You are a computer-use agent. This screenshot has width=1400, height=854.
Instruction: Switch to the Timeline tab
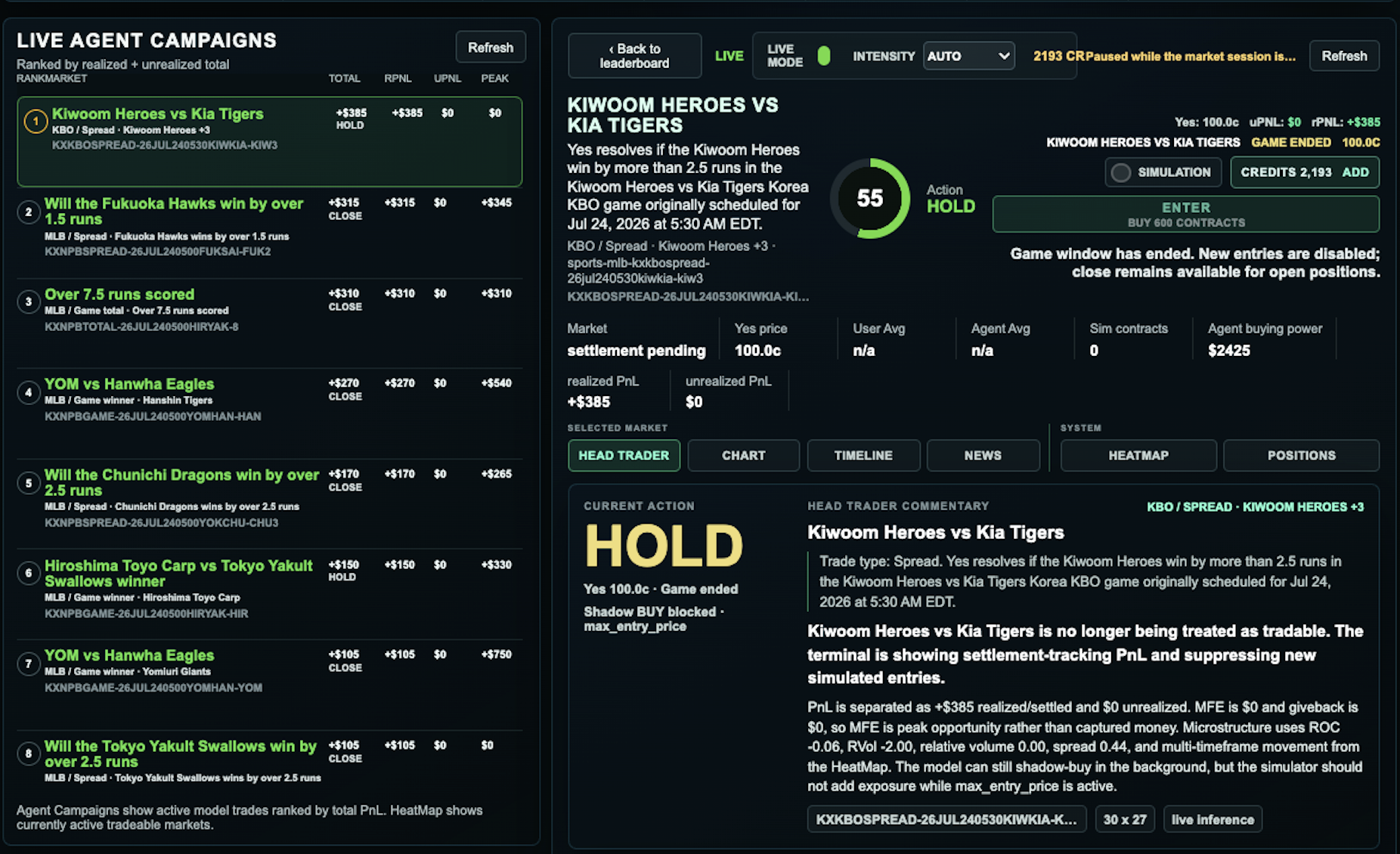(863, 456)
